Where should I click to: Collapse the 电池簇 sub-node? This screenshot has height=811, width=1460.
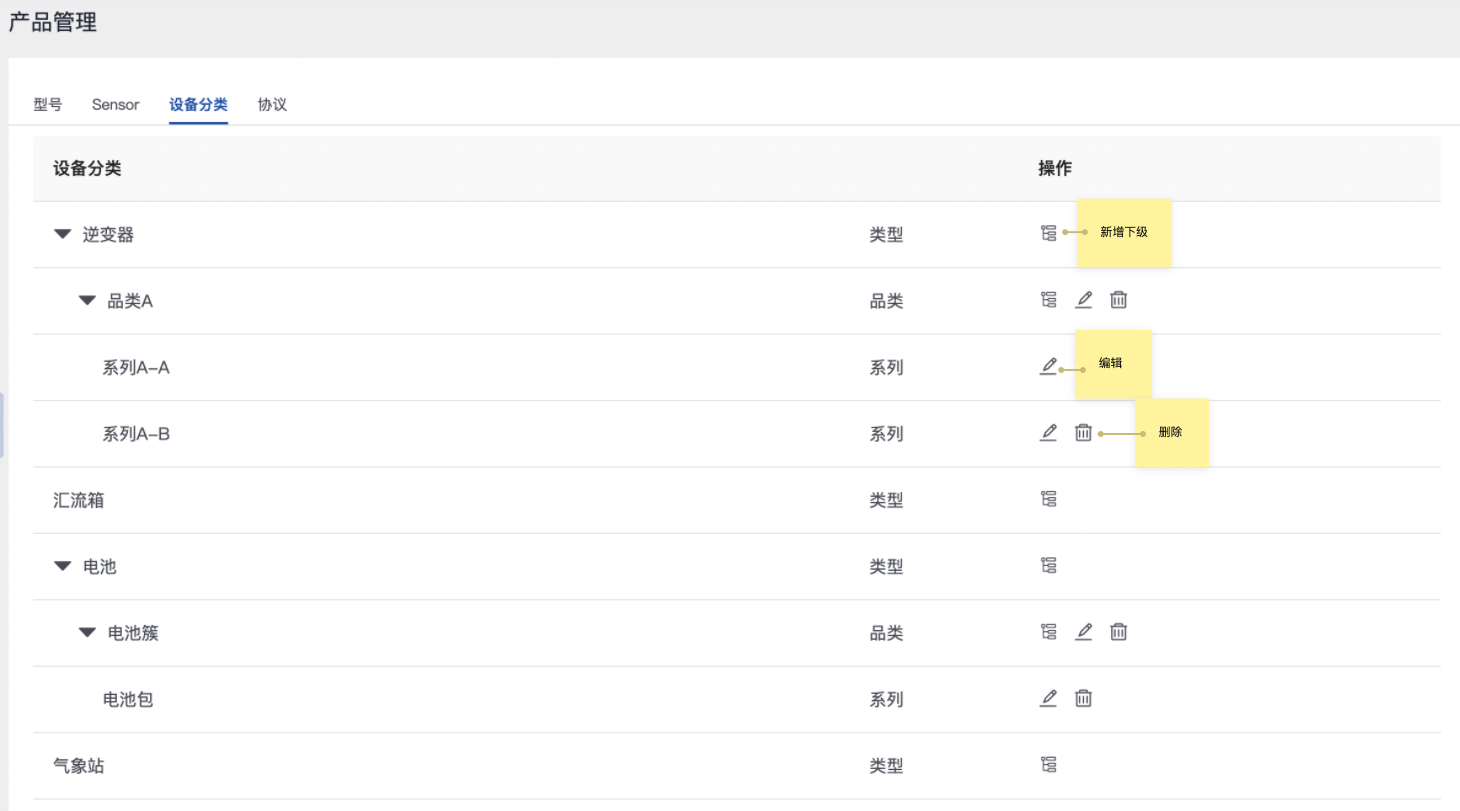click(87, 633)
